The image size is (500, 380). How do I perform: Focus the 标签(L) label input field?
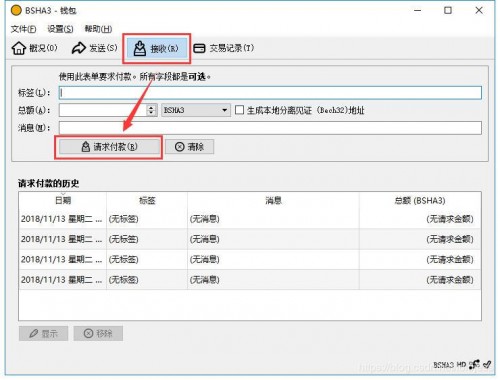[270, 93]
